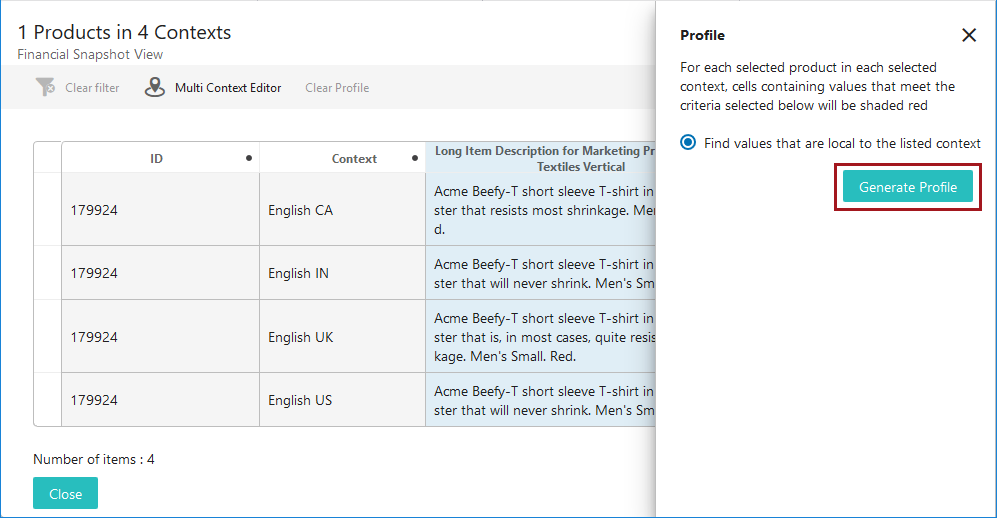Select 'Find values local to context' radio
The height and width of the screenshot is (518, 997).
click(688, 143)
